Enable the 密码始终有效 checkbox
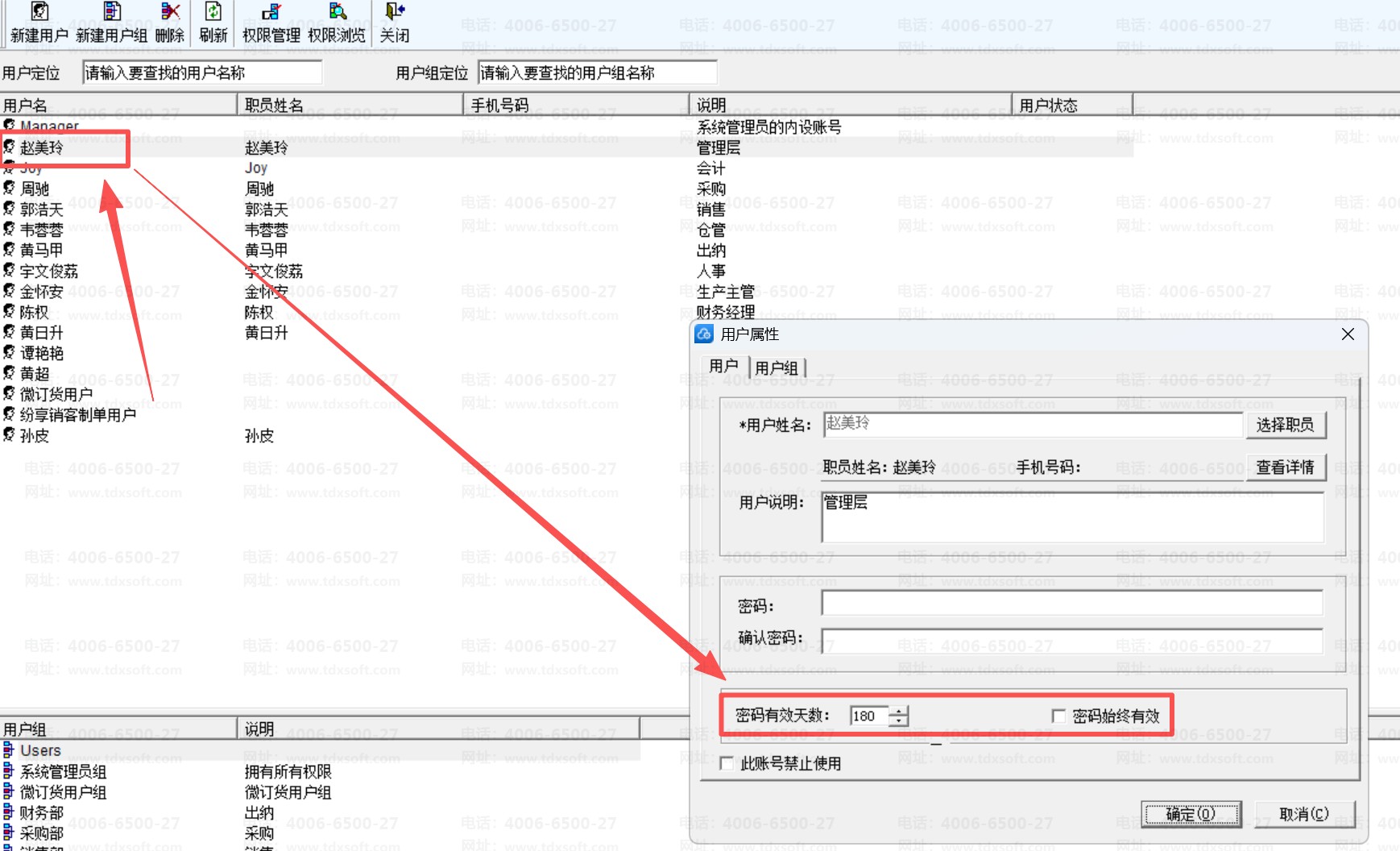 tap(1059, 716)
